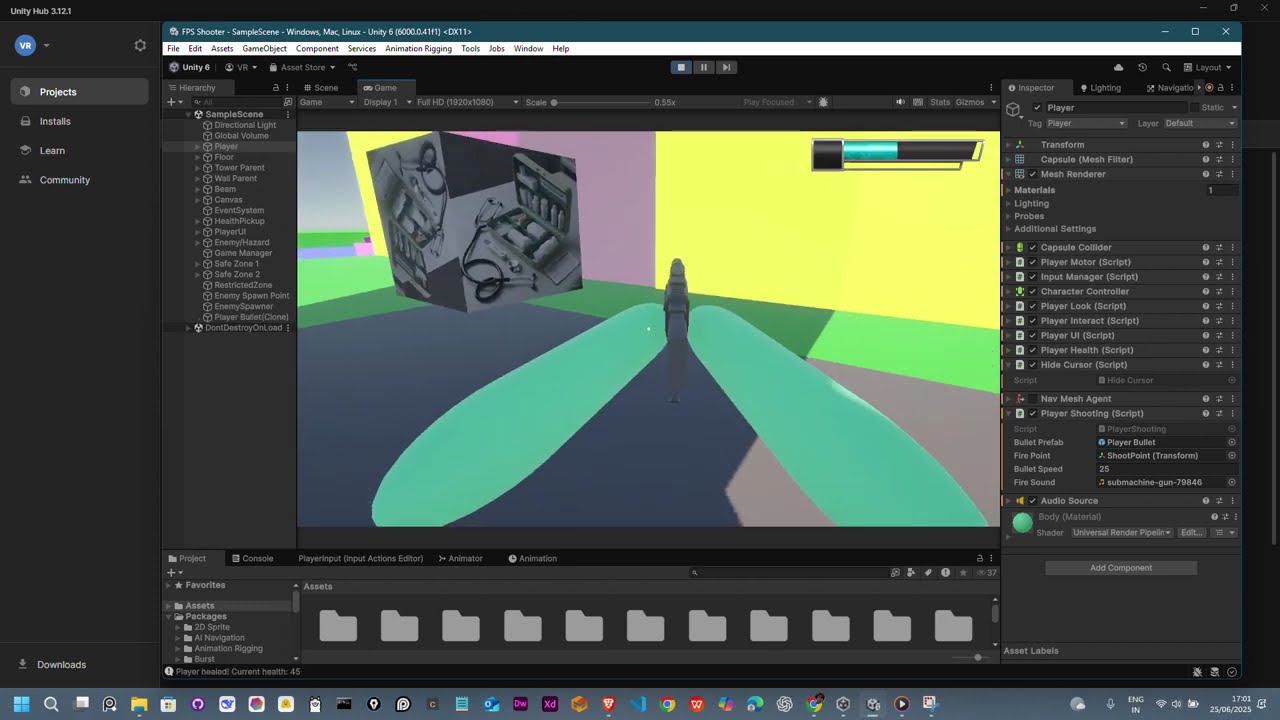Switch to the Animator tab
1280x720 pixels.
coord(461,558)
